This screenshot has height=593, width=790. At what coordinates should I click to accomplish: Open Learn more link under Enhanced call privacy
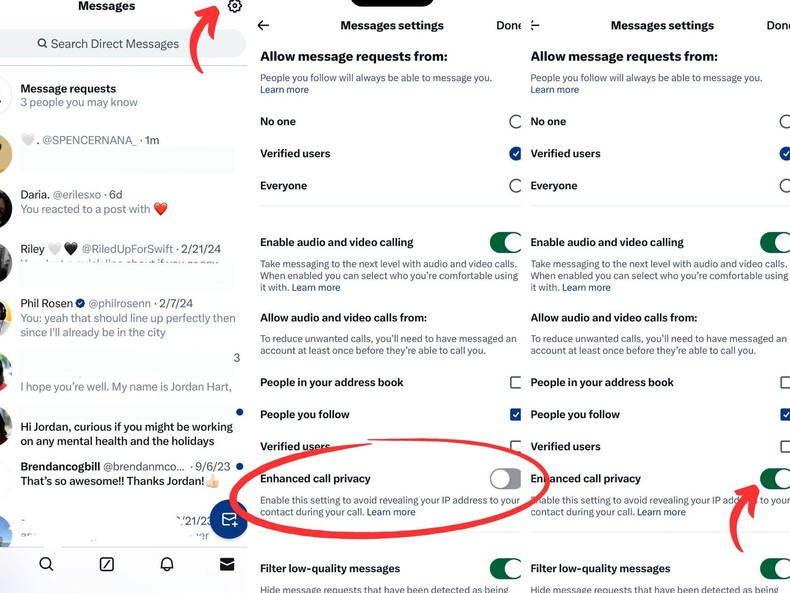tap(391, 512)
